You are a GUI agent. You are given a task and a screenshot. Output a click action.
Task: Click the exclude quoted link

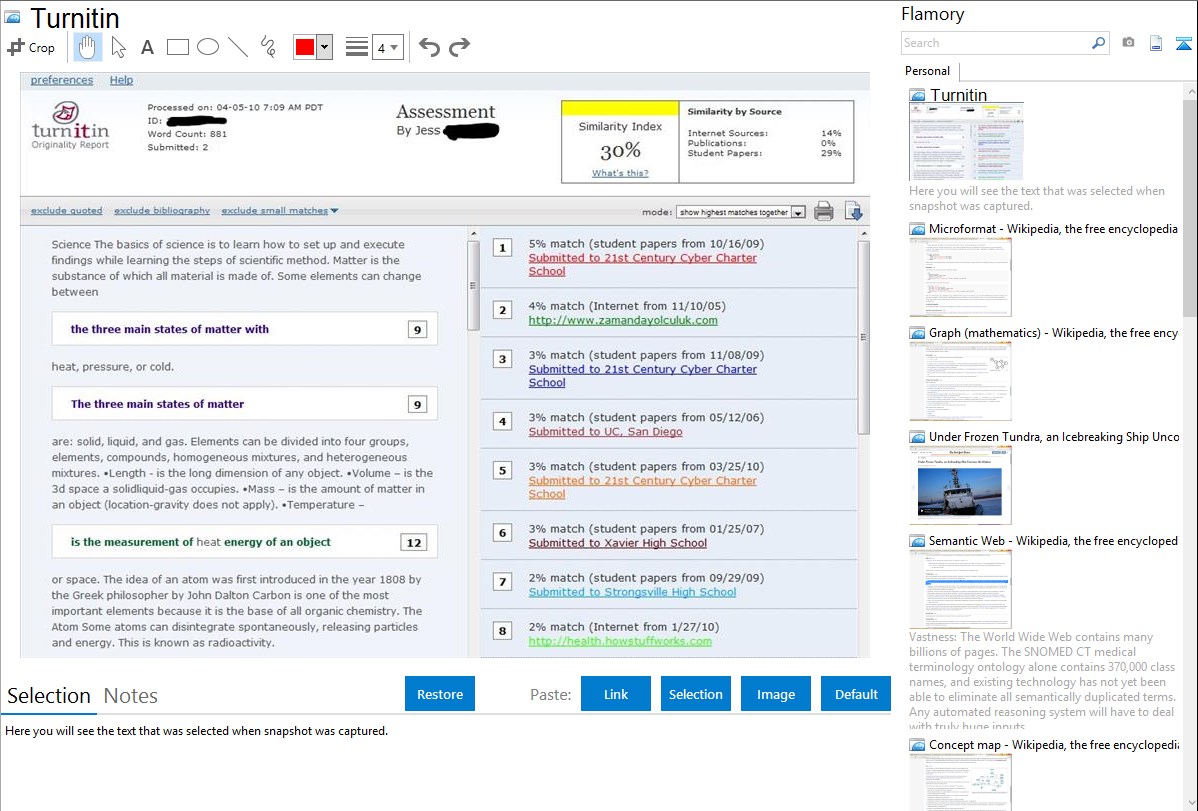pos(66,210)
